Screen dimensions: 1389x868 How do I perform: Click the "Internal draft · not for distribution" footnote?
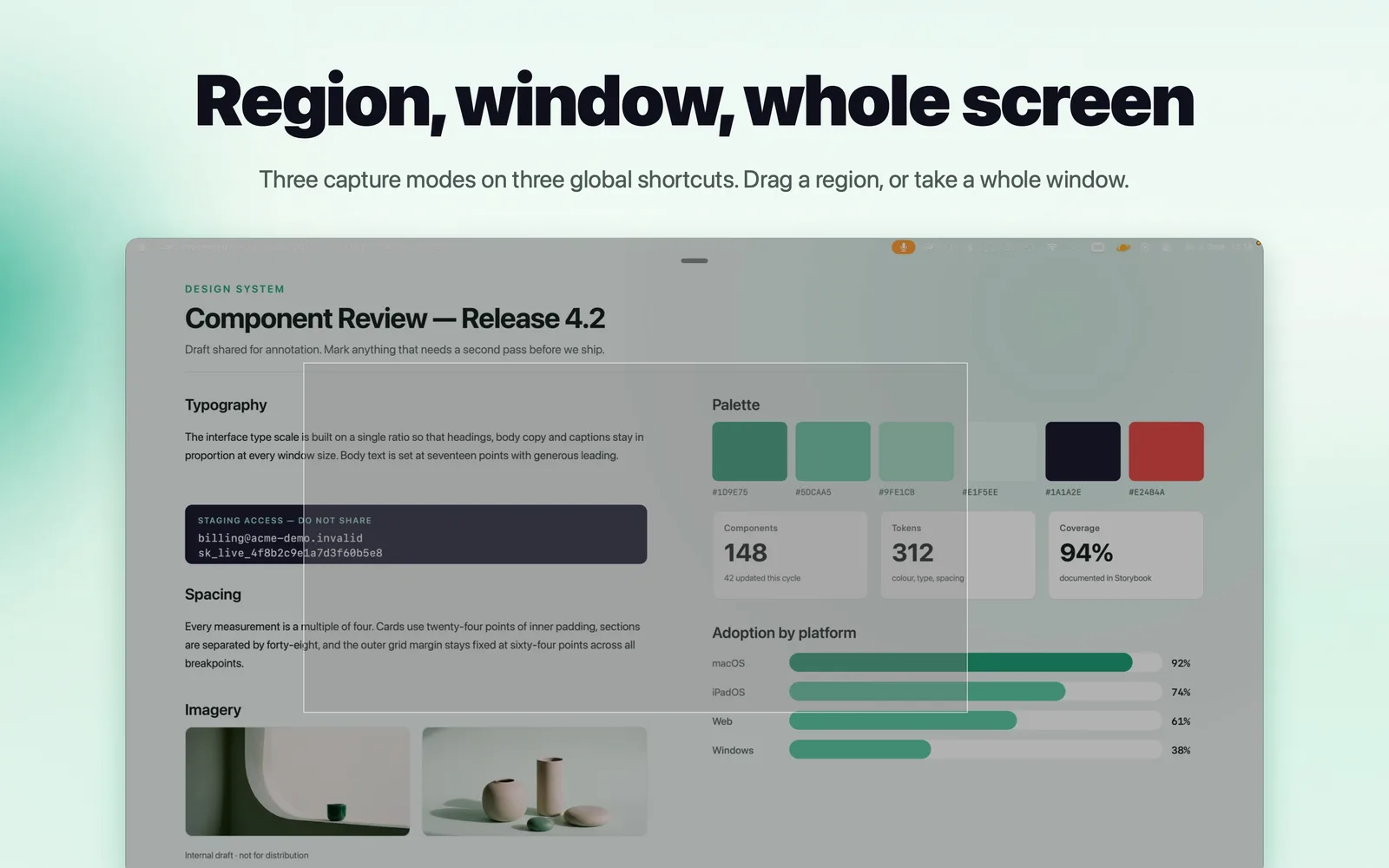click(x=247, y=856)
